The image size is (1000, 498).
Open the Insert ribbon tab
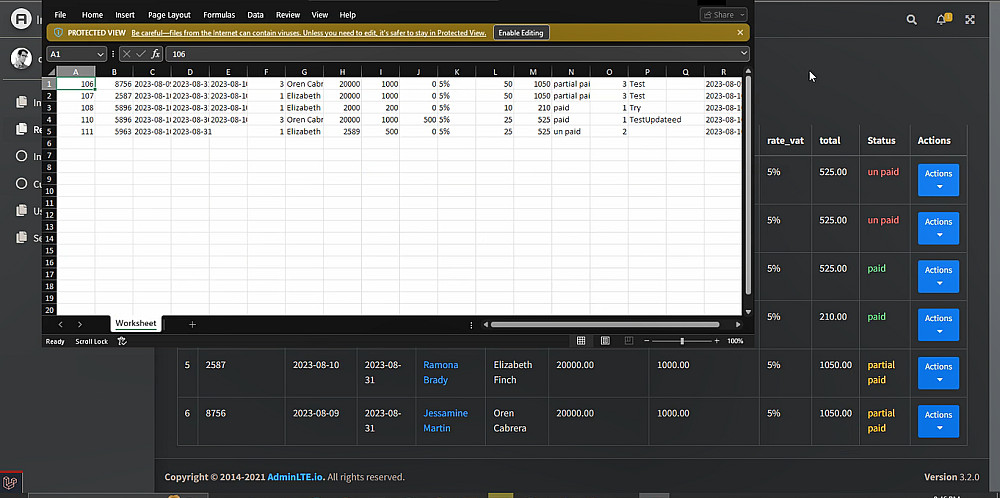[125, 15]
